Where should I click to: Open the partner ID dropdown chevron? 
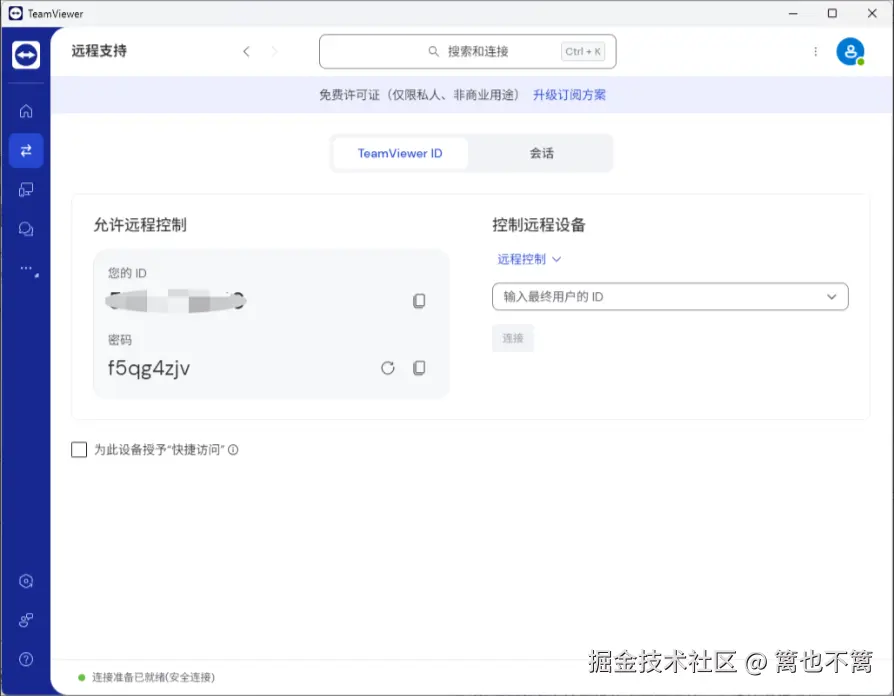tap(831, 296)
